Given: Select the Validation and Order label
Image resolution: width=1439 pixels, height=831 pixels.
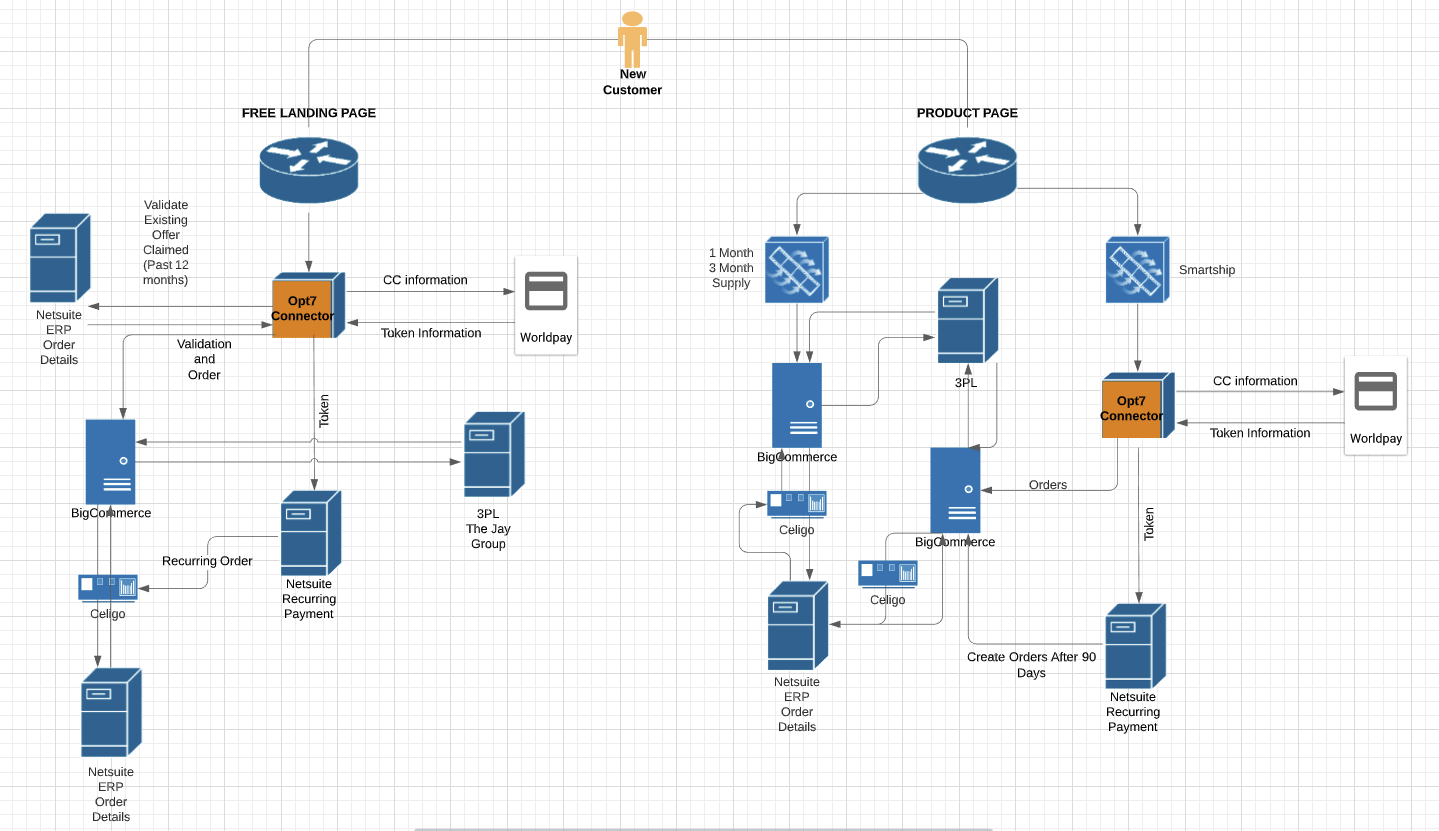Looking at the screenshot, I should point(205,359).
